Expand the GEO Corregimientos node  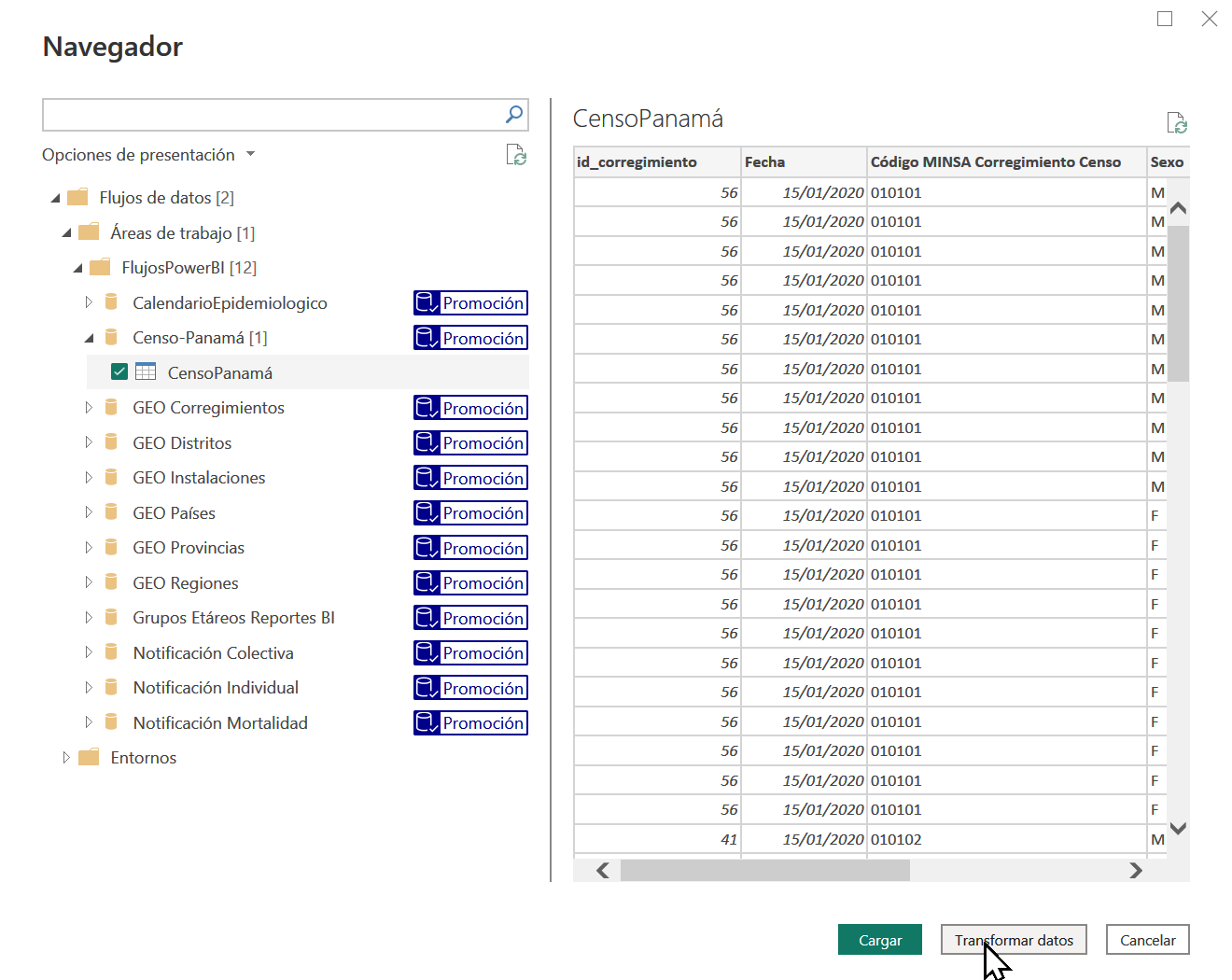click(x=89, y=407)
